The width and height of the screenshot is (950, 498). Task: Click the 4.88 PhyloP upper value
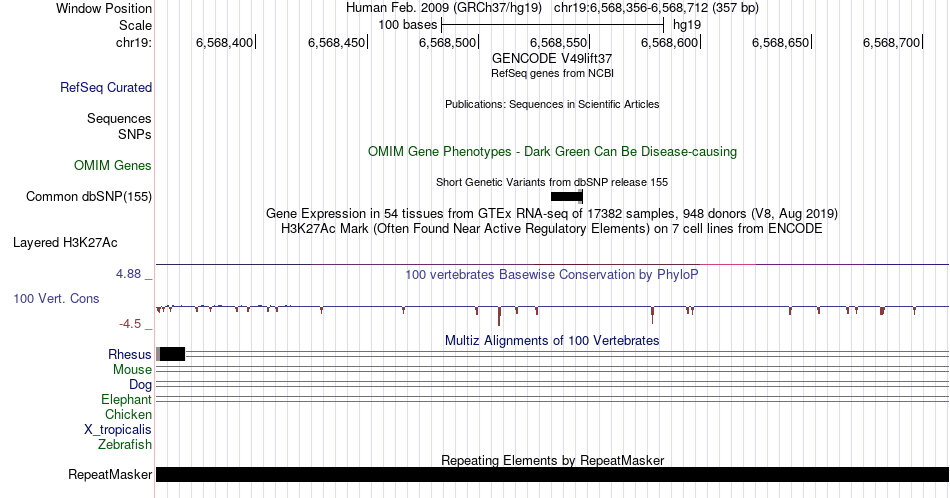128,274
